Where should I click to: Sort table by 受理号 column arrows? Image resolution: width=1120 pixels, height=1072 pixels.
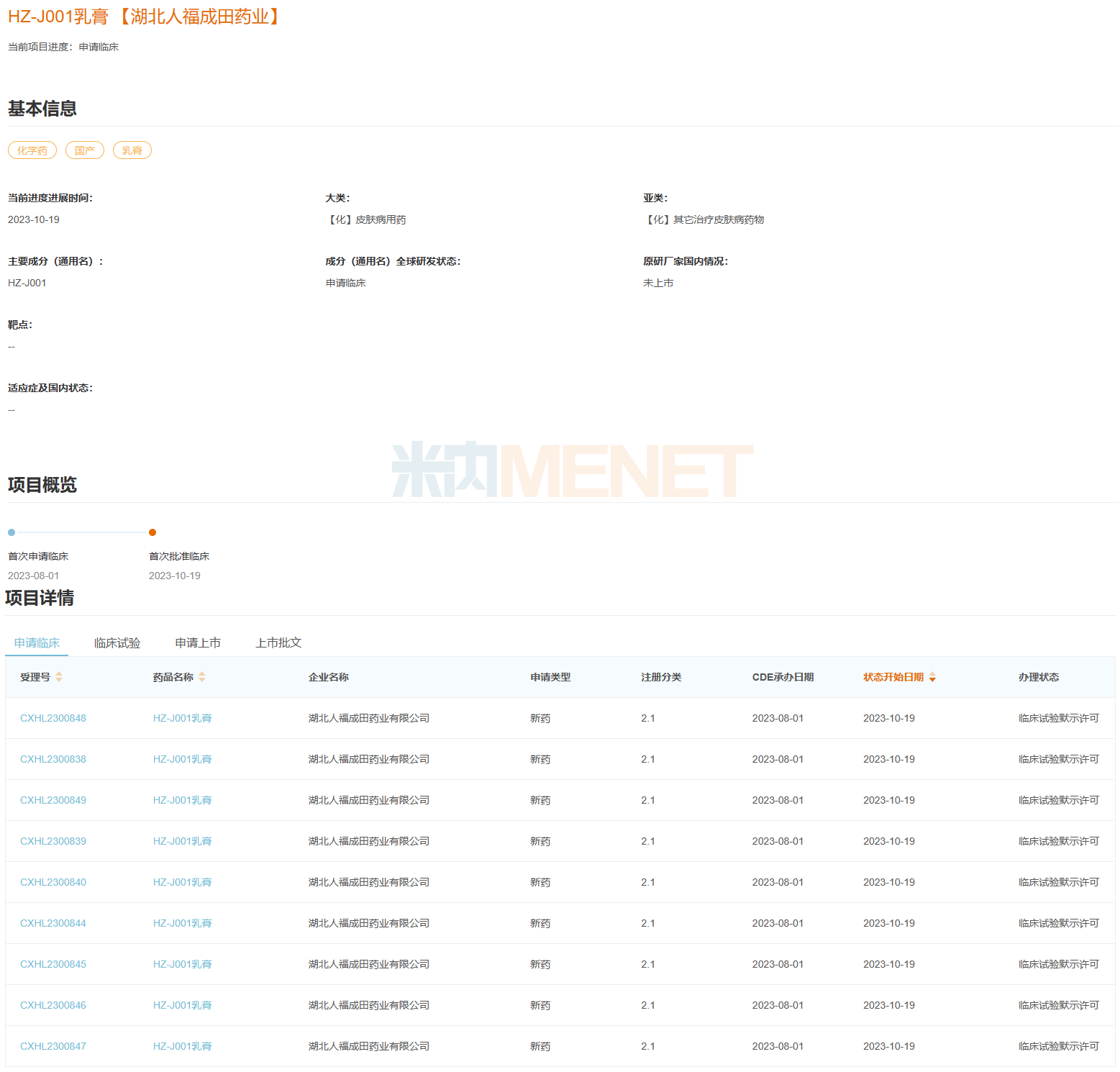click(x=59, y=677)
